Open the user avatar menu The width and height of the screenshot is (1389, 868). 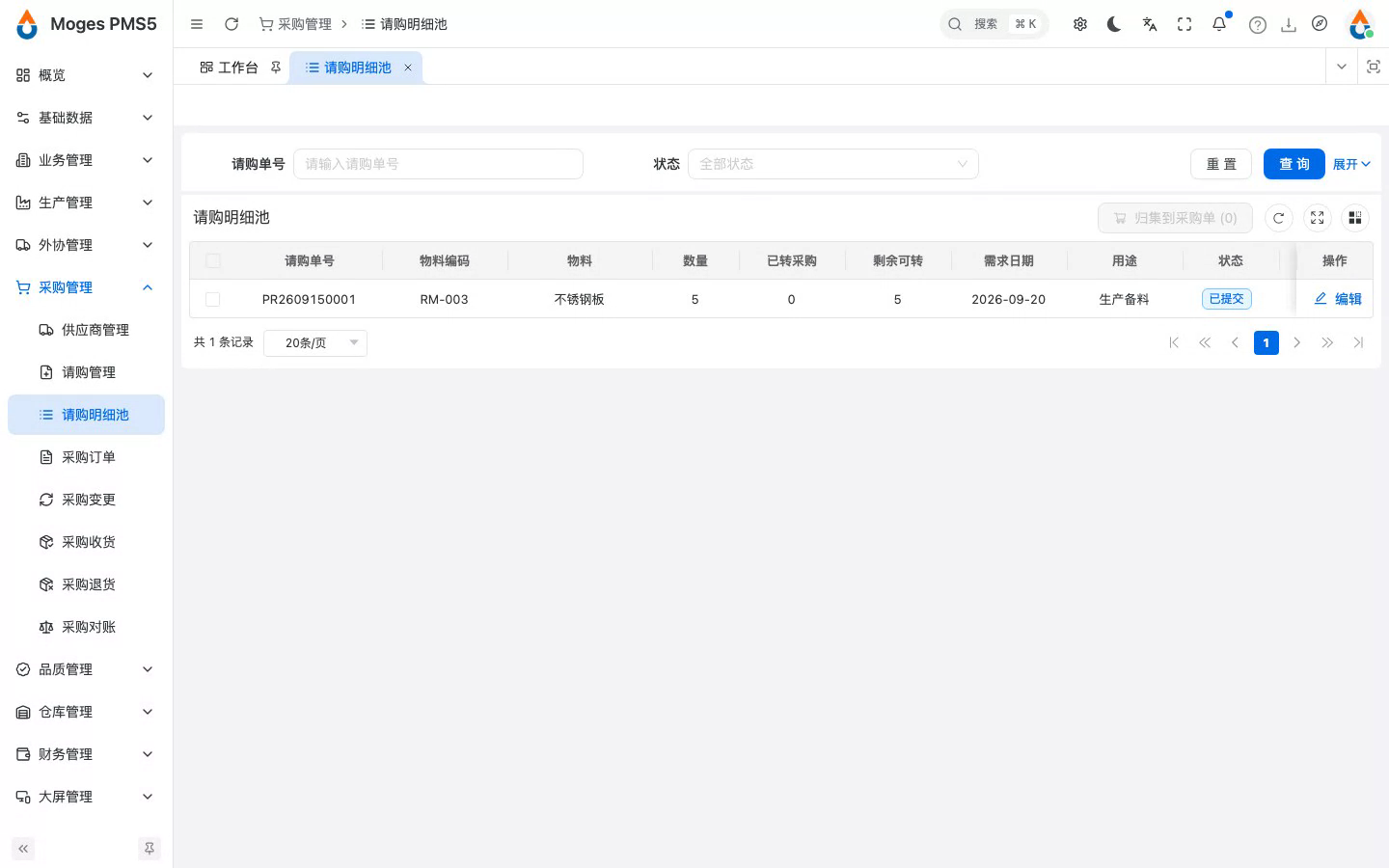click(1360, 24)
